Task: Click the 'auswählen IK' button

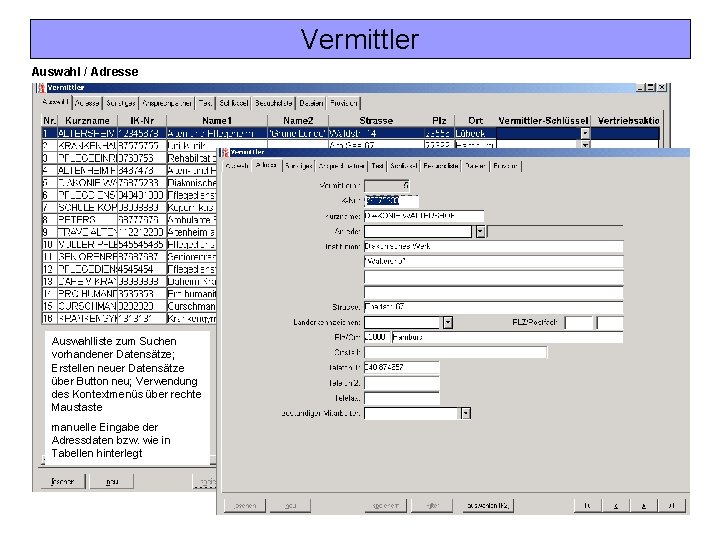Action: click(488, 506)
